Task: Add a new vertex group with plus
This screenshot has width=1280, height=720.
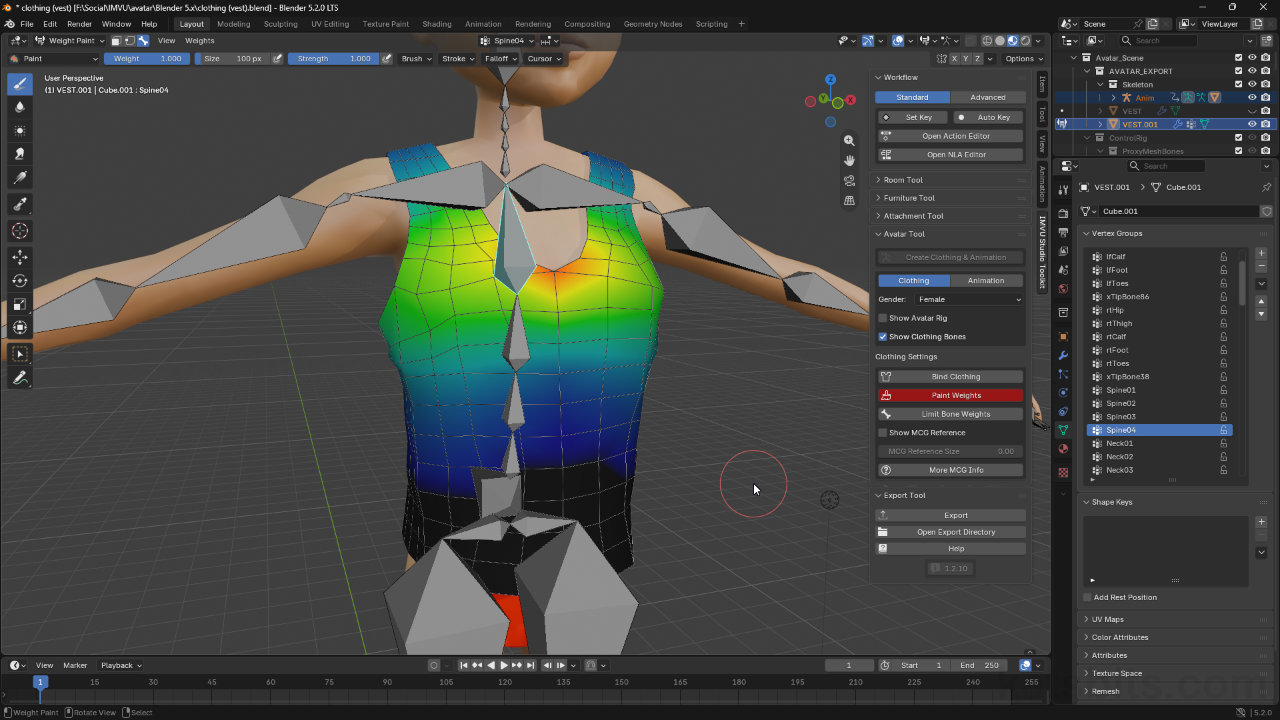Action: [1261, 254]
